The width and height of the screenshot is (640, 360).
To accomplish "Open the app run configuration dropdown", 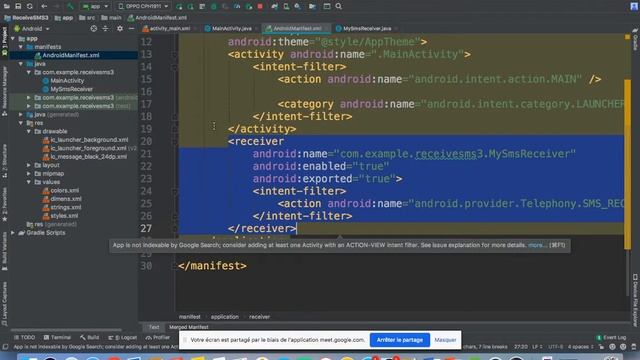I will (x=95, y=6).
